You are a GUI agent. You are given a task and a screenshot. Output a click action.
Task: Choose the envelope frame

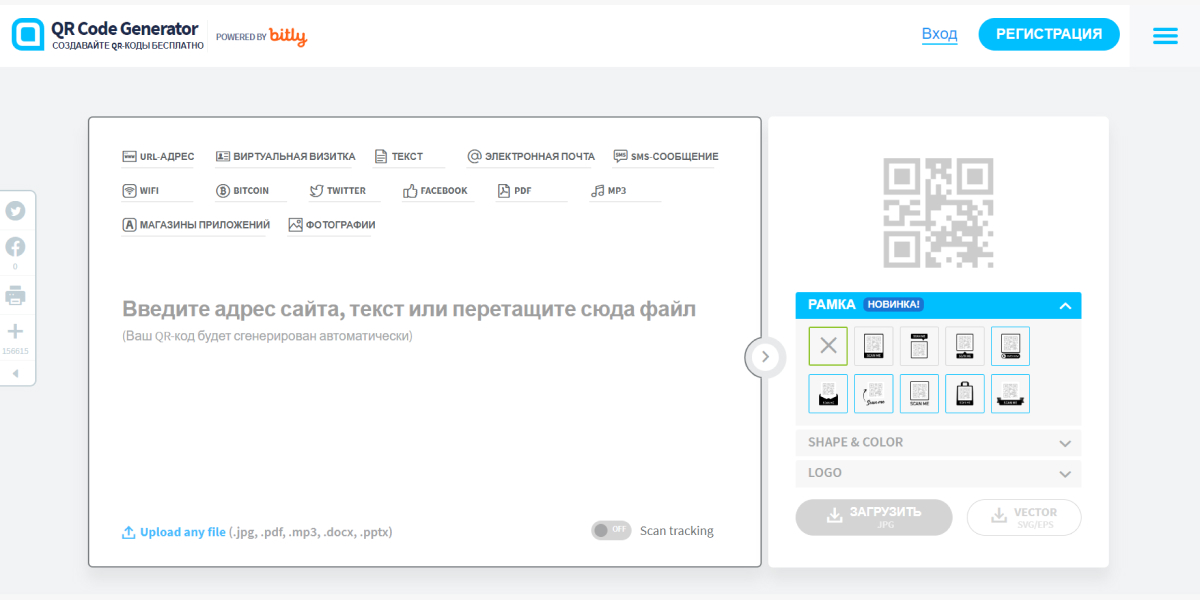pyautogui.click(x=828, y=394)
